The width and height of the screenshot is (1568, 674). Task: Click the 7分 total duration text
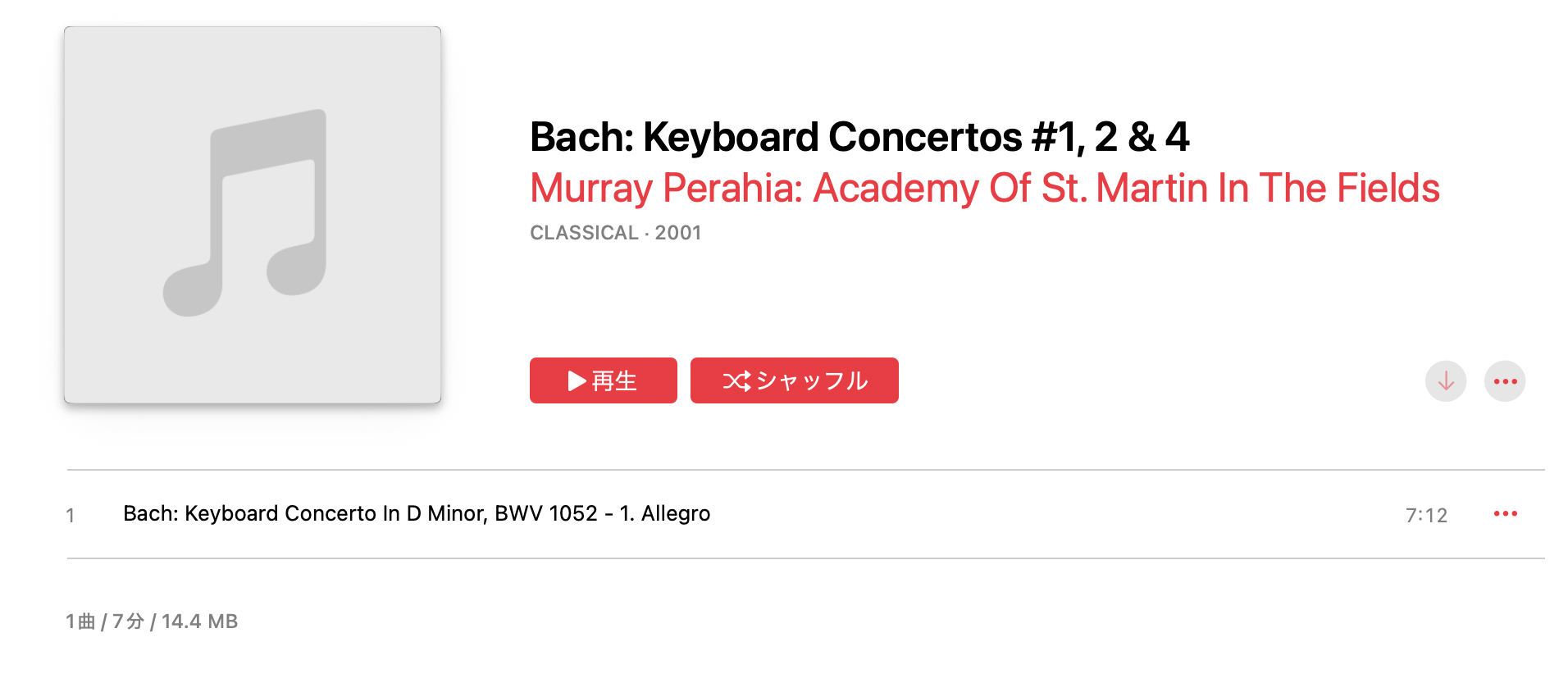128,622
